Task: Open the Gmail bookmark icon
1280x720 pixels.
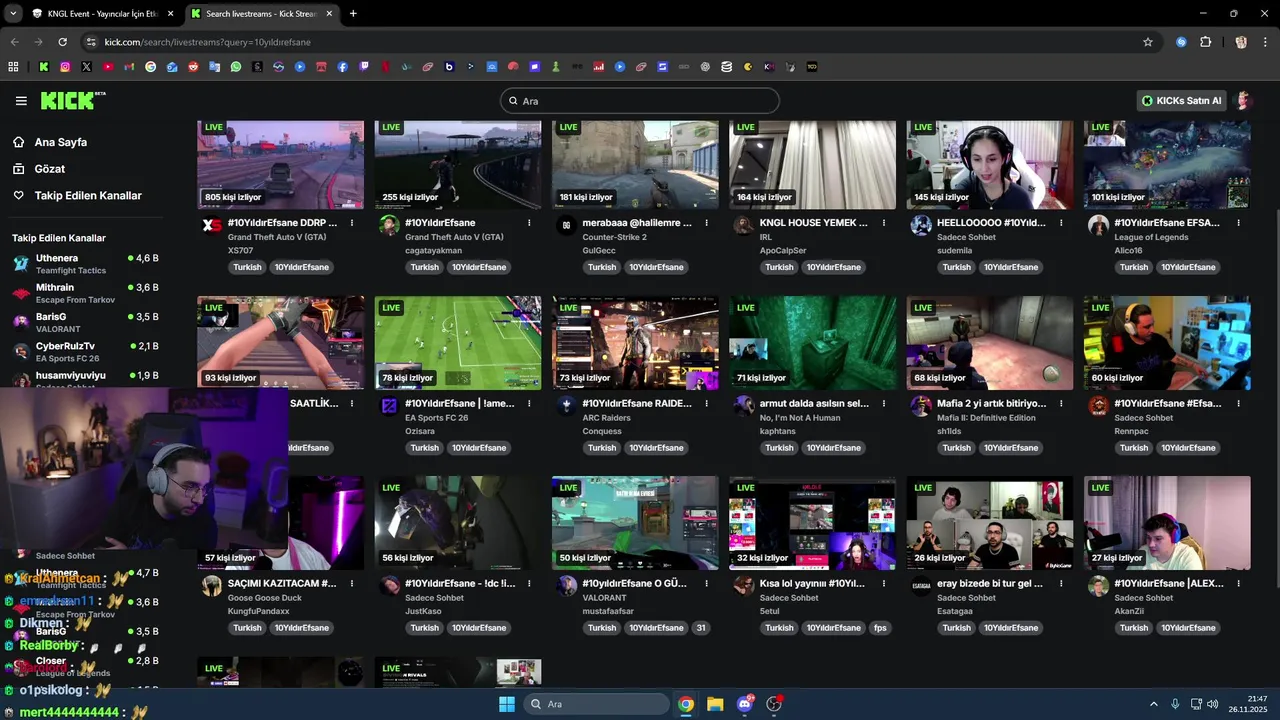Action: tap(129, 67)
